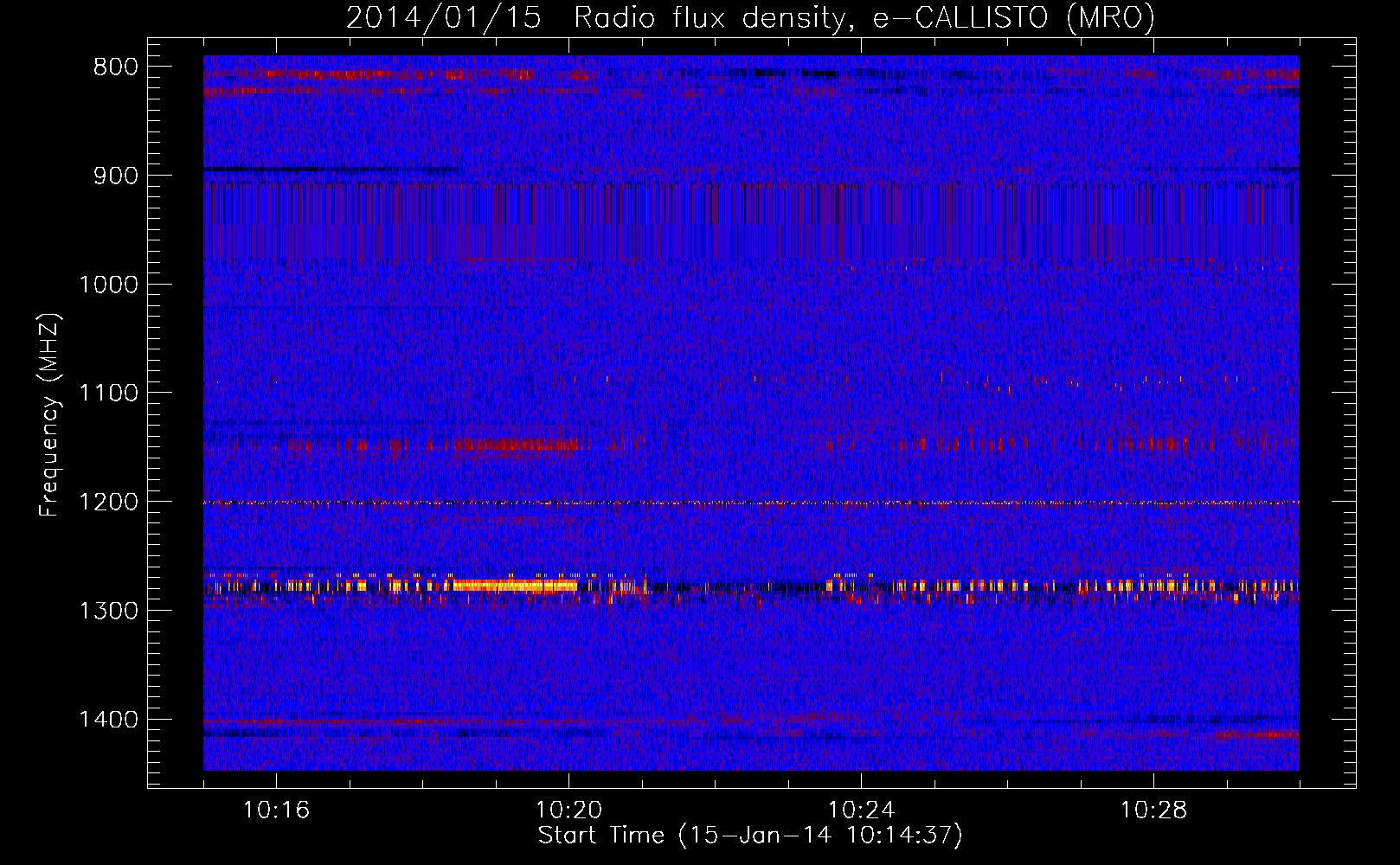Click the 10:16 time tick label

pyautogui.click(x=277, y=810)
